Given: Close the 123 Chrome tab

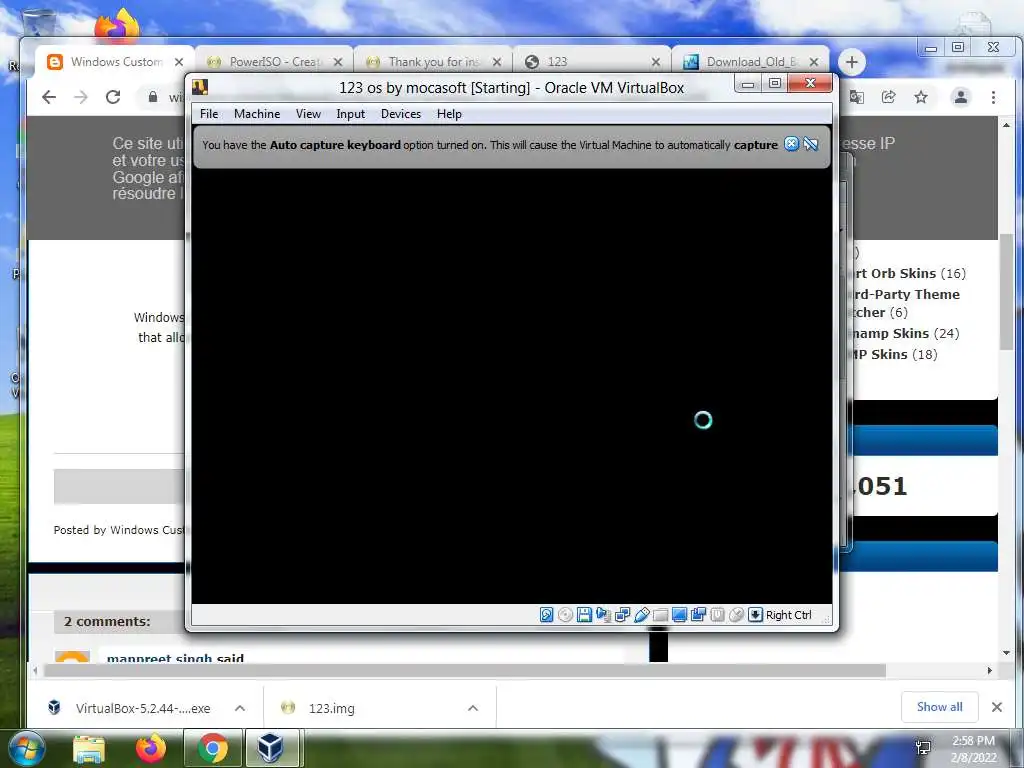Looking at the screenshot, I should 656,62.
